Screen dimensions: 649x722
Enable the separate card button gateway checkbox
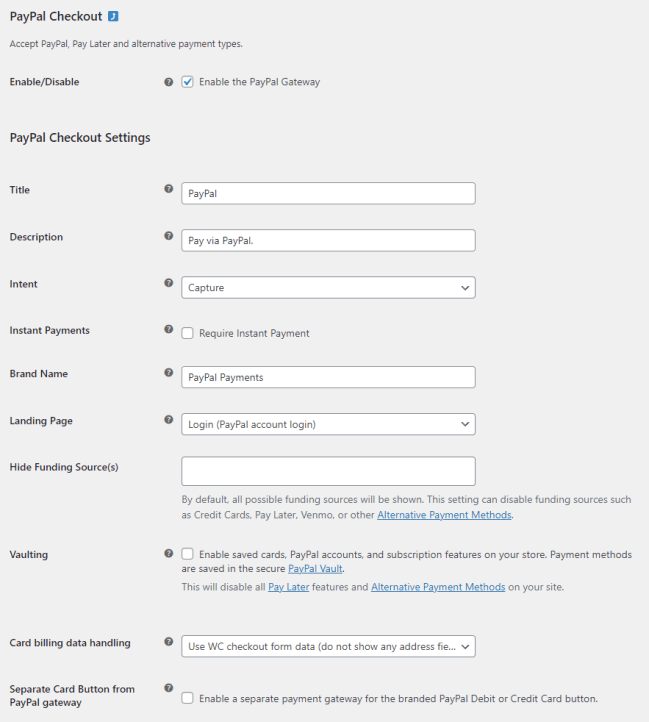click(187, 698)
